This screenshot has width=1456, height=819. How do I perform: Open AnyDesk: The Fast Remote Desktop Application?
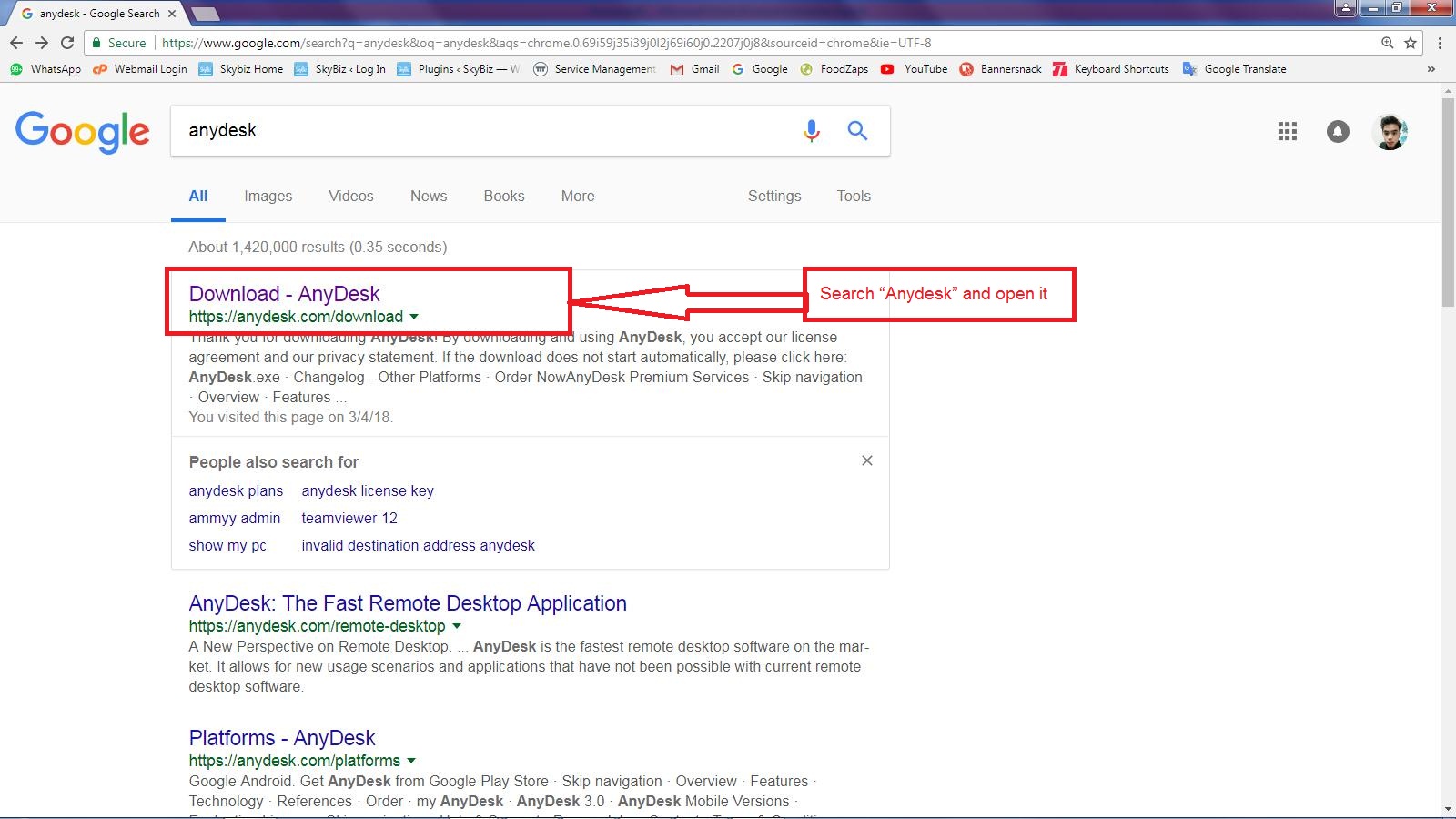[408, 603]
